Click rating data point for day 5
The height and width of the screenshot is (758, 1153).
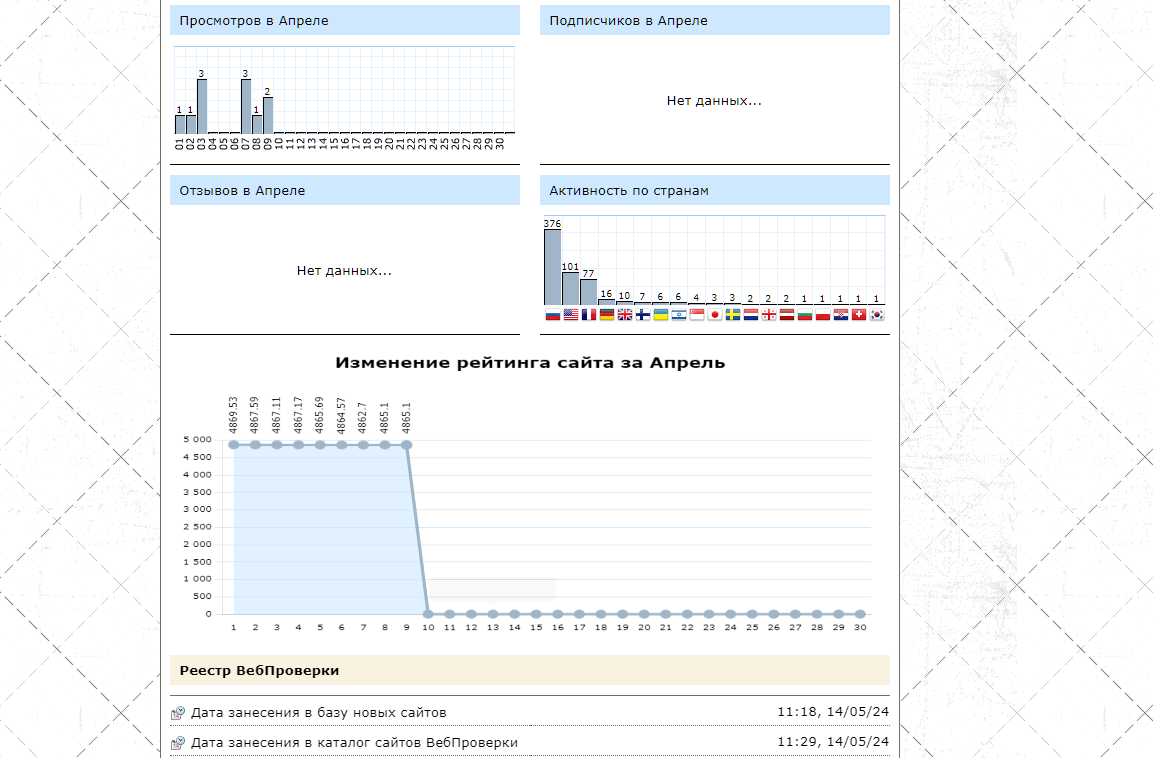[320, 445]
